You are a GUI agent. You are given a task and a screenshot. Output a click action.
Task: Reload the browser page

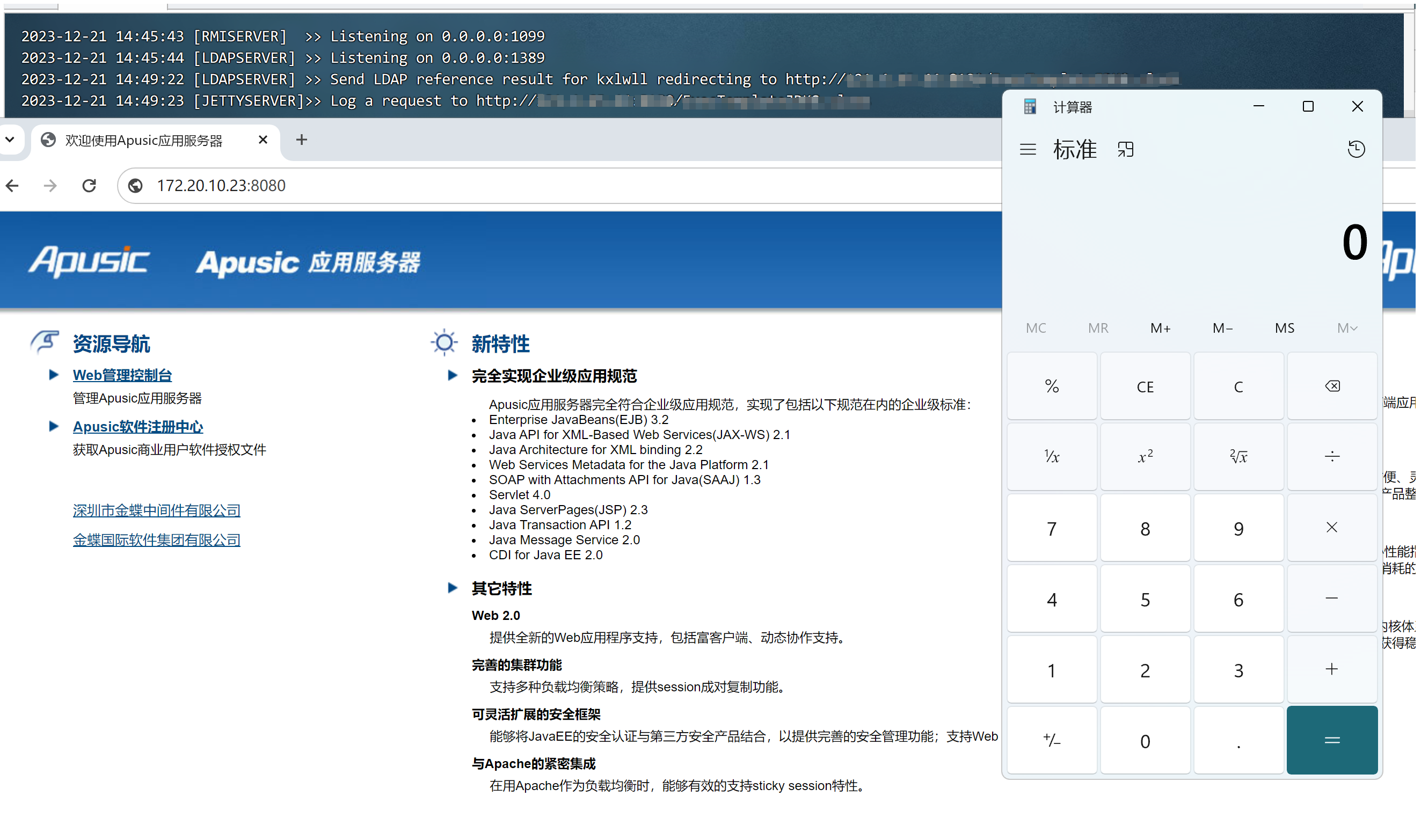89,186
